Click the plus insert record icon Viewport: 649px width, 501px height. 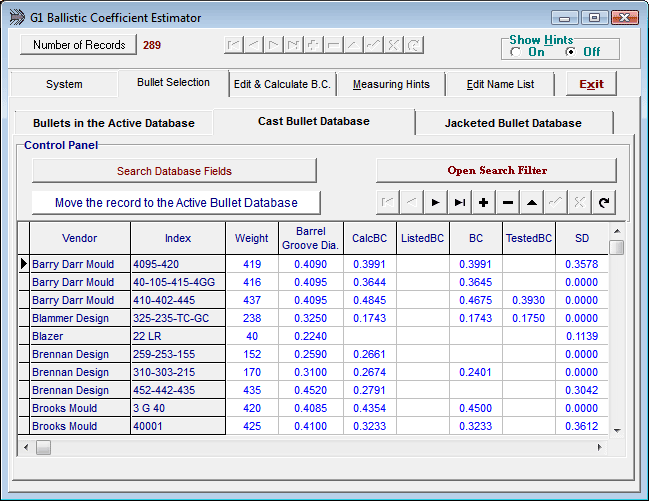[x=484, y=202]
